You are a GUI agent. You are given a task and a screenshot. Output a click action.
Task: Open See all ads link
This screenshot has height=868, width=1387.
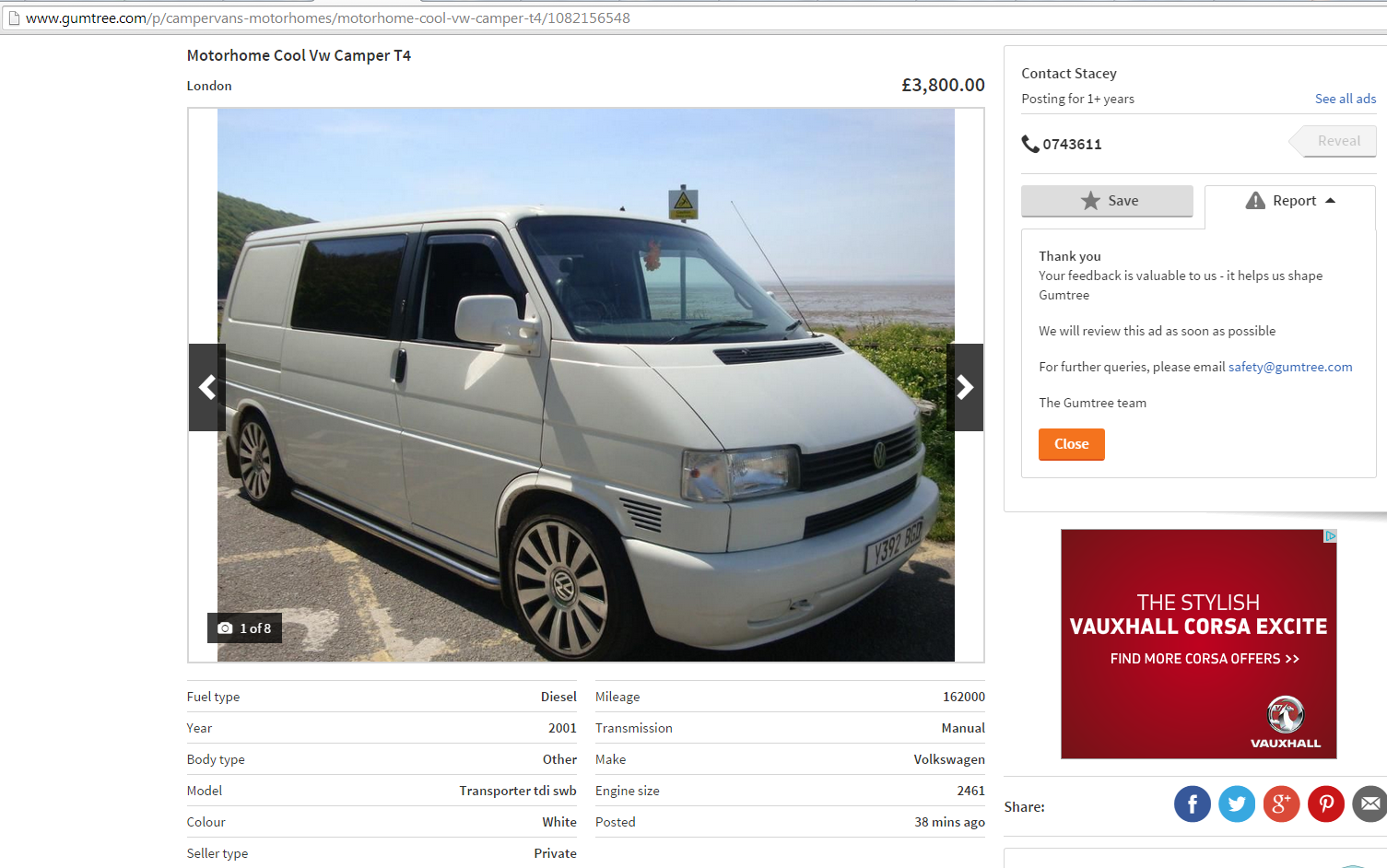point(1345,99)
